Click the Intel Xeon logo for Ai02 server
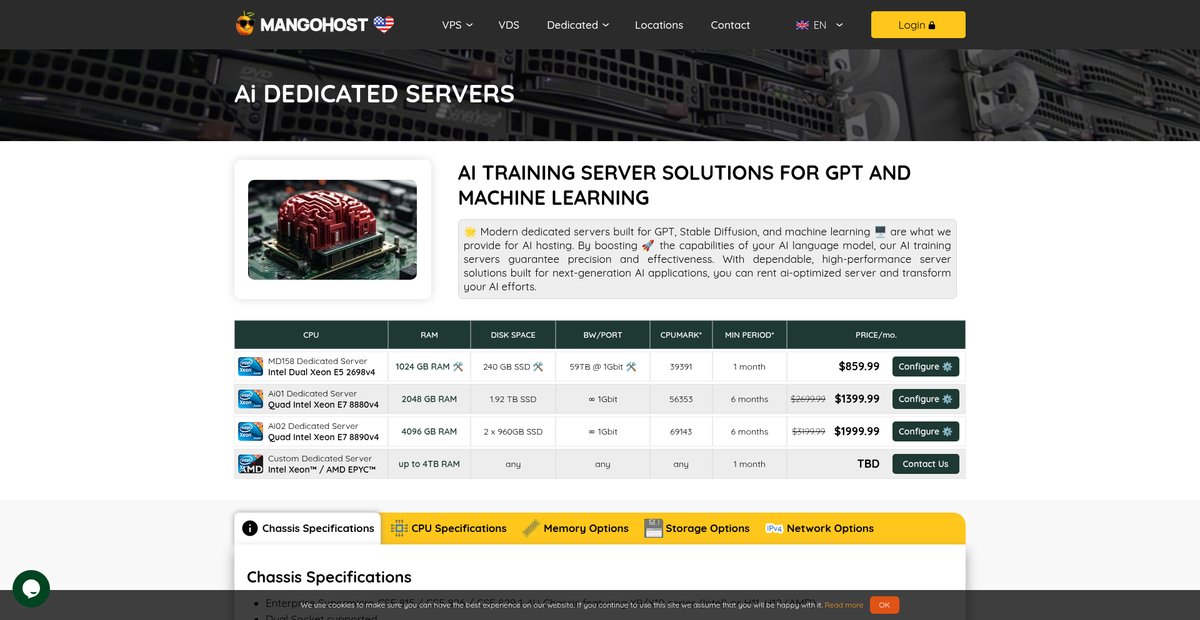Screen dimensions: 1200x620 pos(250,431)
